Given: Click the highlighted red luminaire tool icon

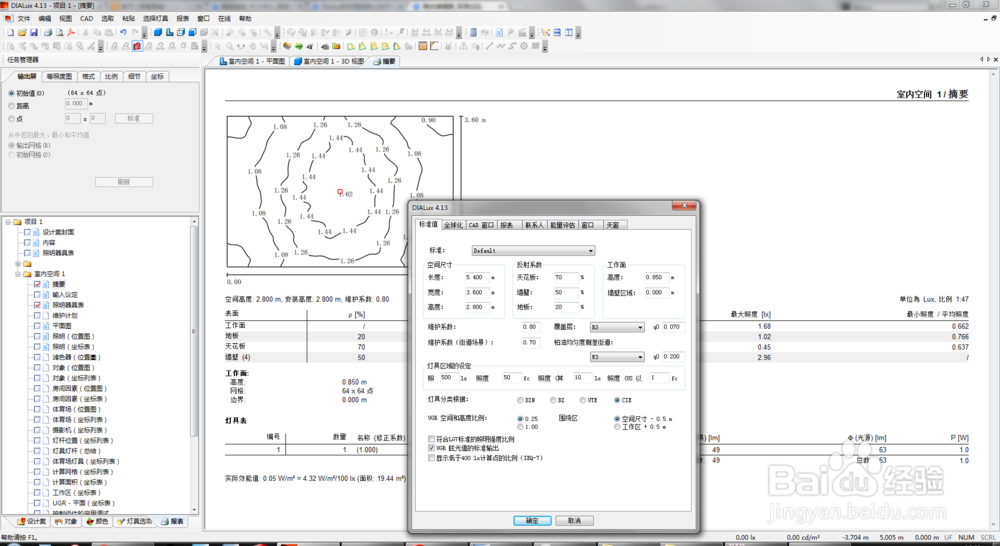Looking at the screenshot, I should (x=138, y=46).
